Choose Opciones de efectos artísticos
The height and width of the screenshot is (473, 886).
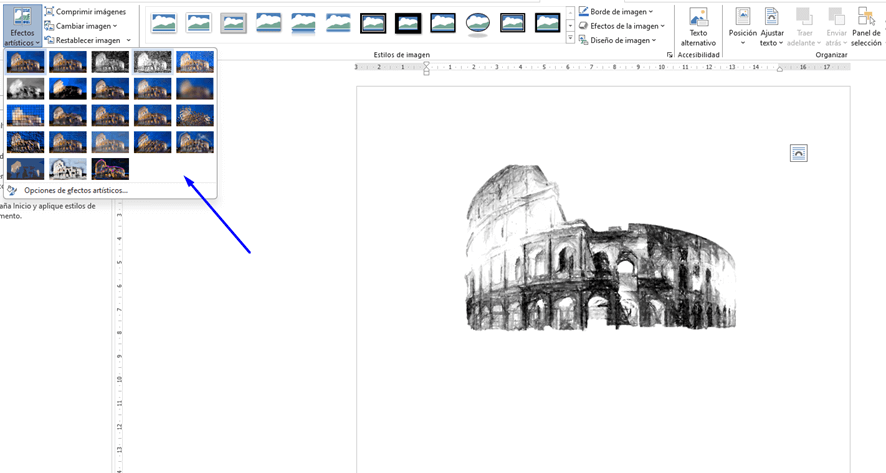point(76,190)
